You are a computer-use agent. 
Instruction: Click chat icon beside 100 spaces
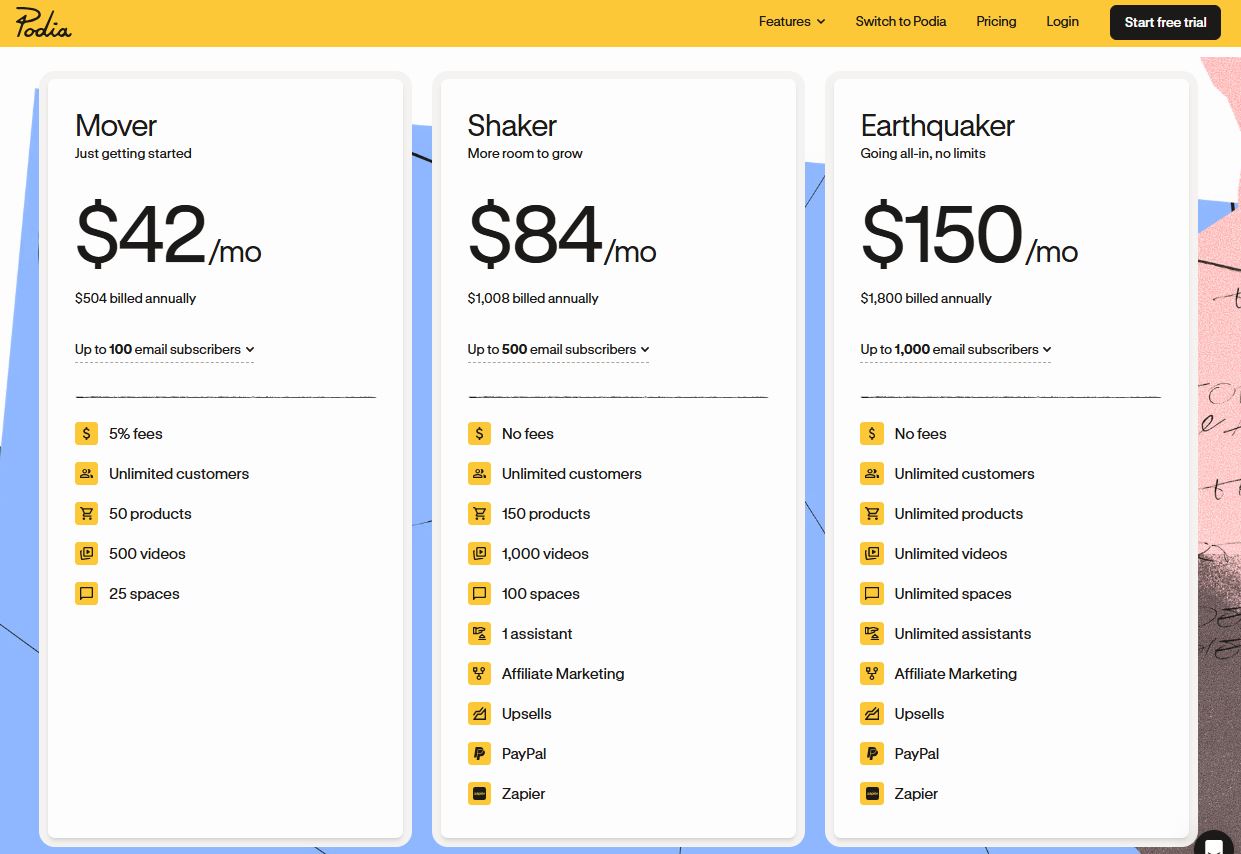480,594
